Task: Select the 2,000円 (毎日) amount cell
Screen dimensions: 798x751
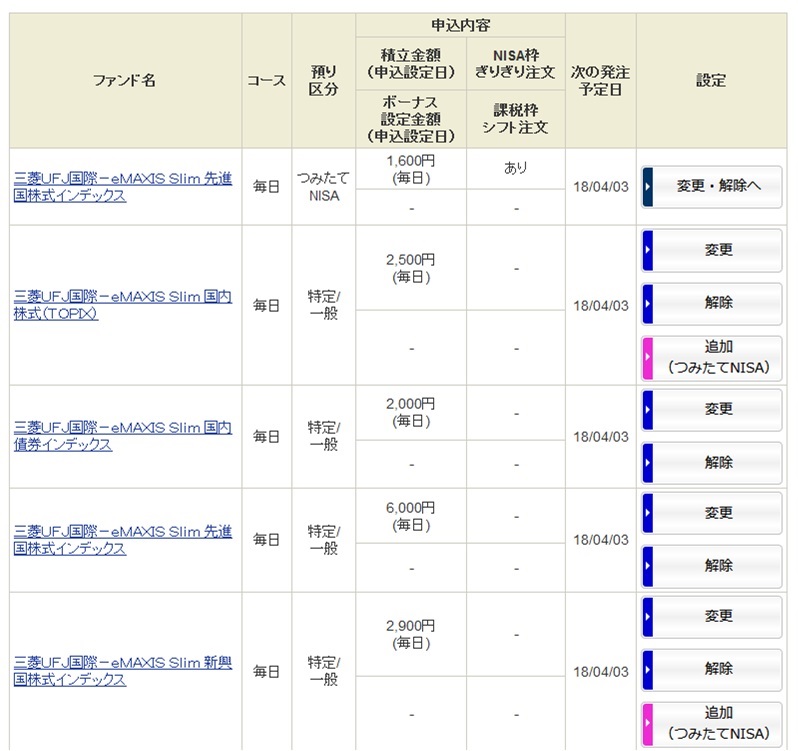Action: point(411,413)
